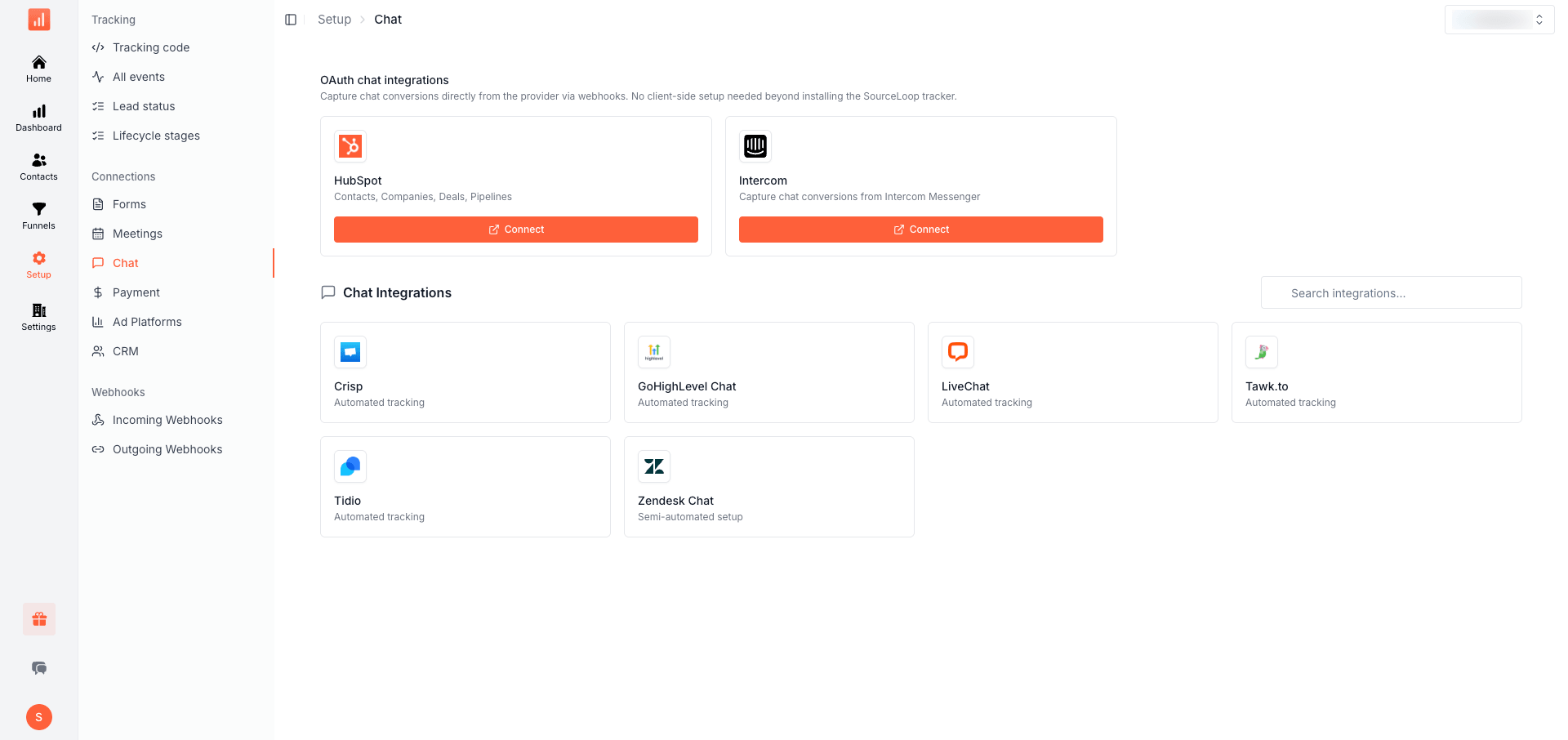Click the OAuth chat integrations heading
The height and width of the screenshot is (740, 1568).
385,80
